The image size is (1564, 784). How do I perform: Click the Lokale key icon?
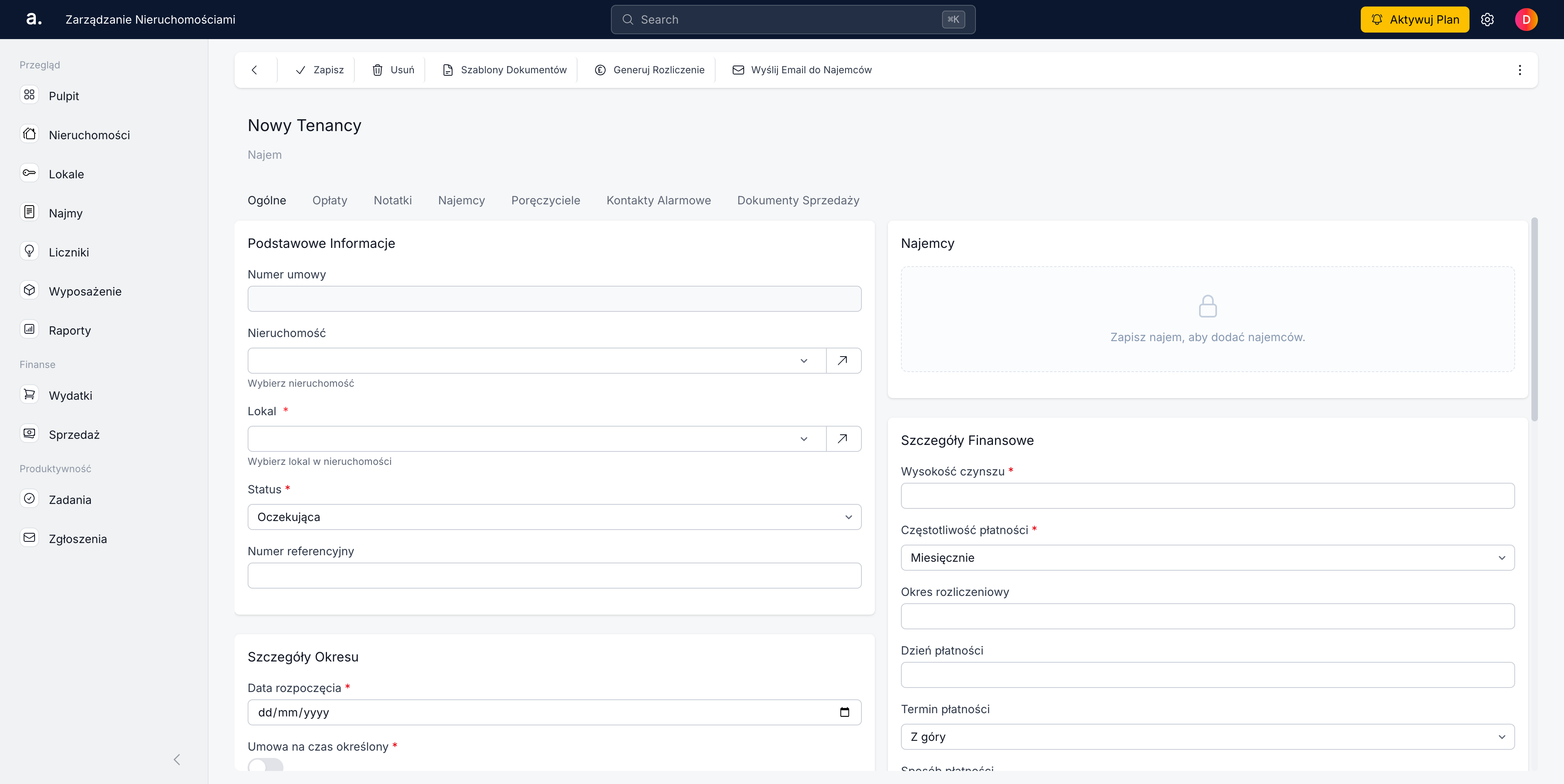tap(29, 173)
